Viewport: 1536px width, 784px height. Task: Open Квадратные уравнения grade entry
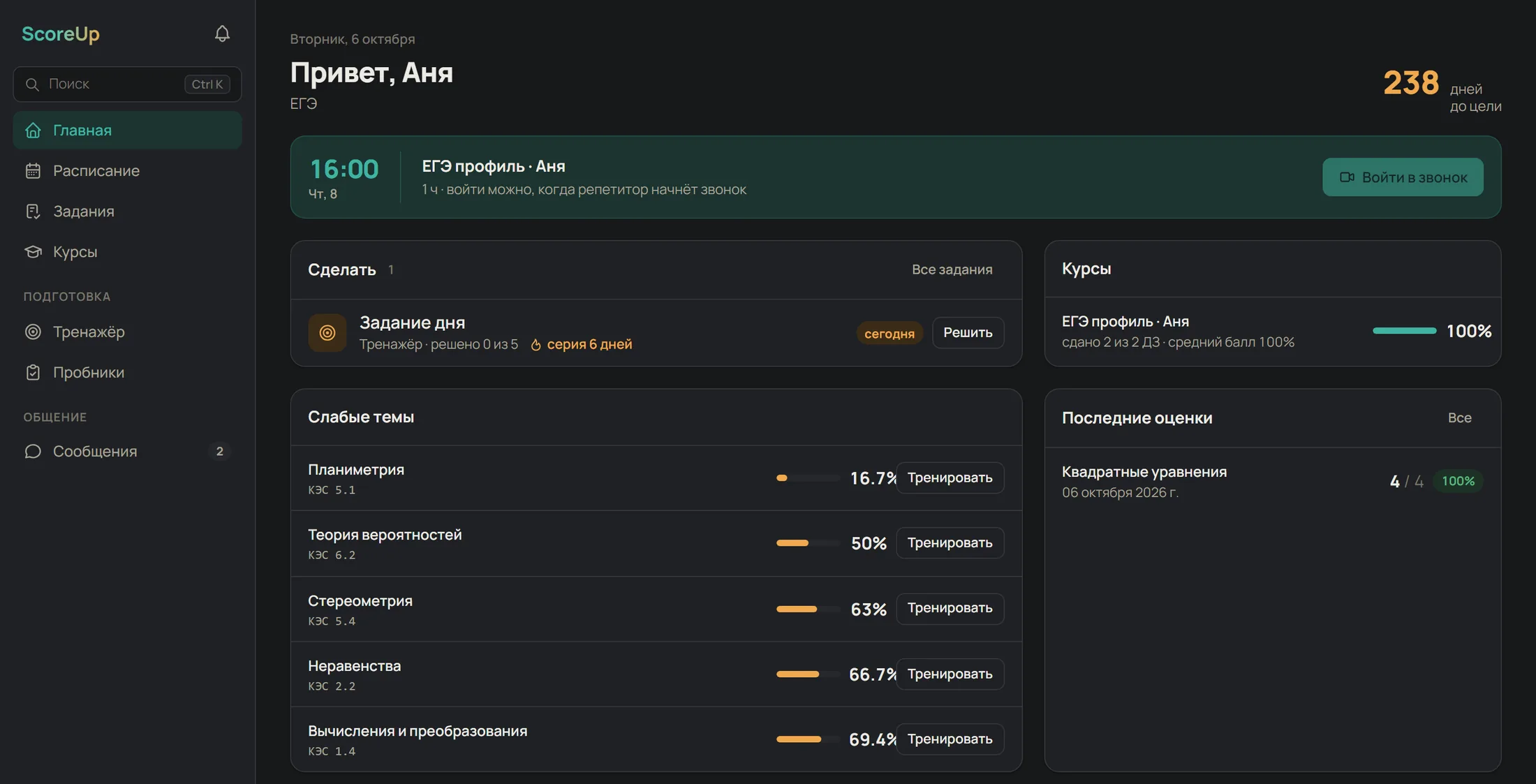coord(1272,482)
